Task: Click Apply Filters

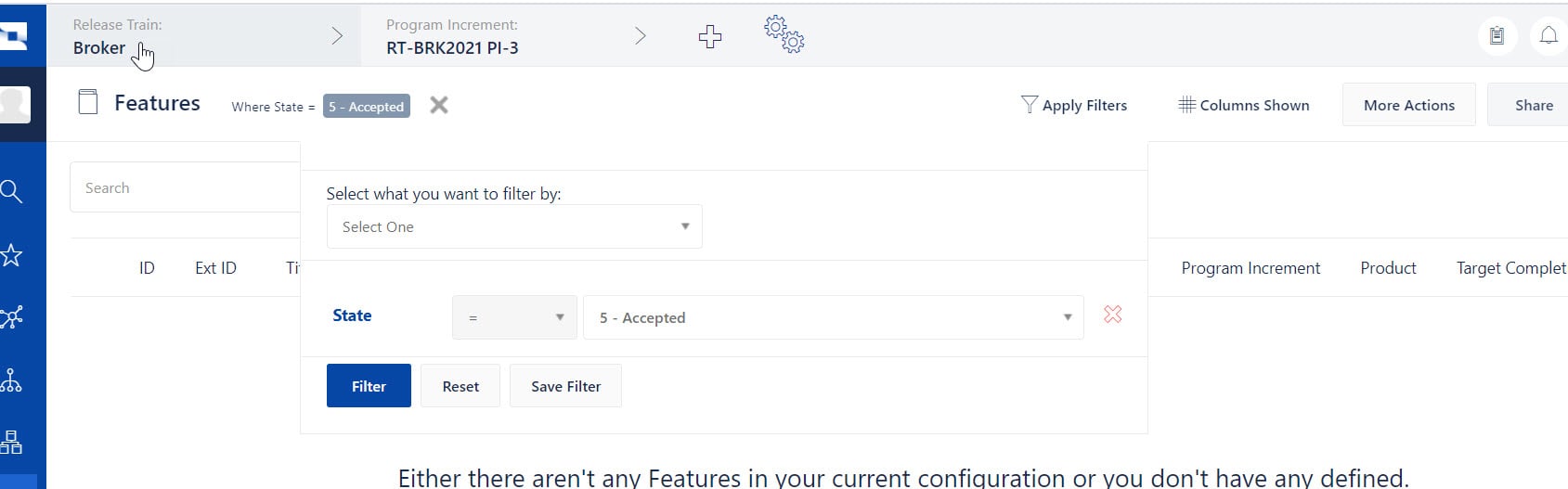Action: click(1073, 105)
